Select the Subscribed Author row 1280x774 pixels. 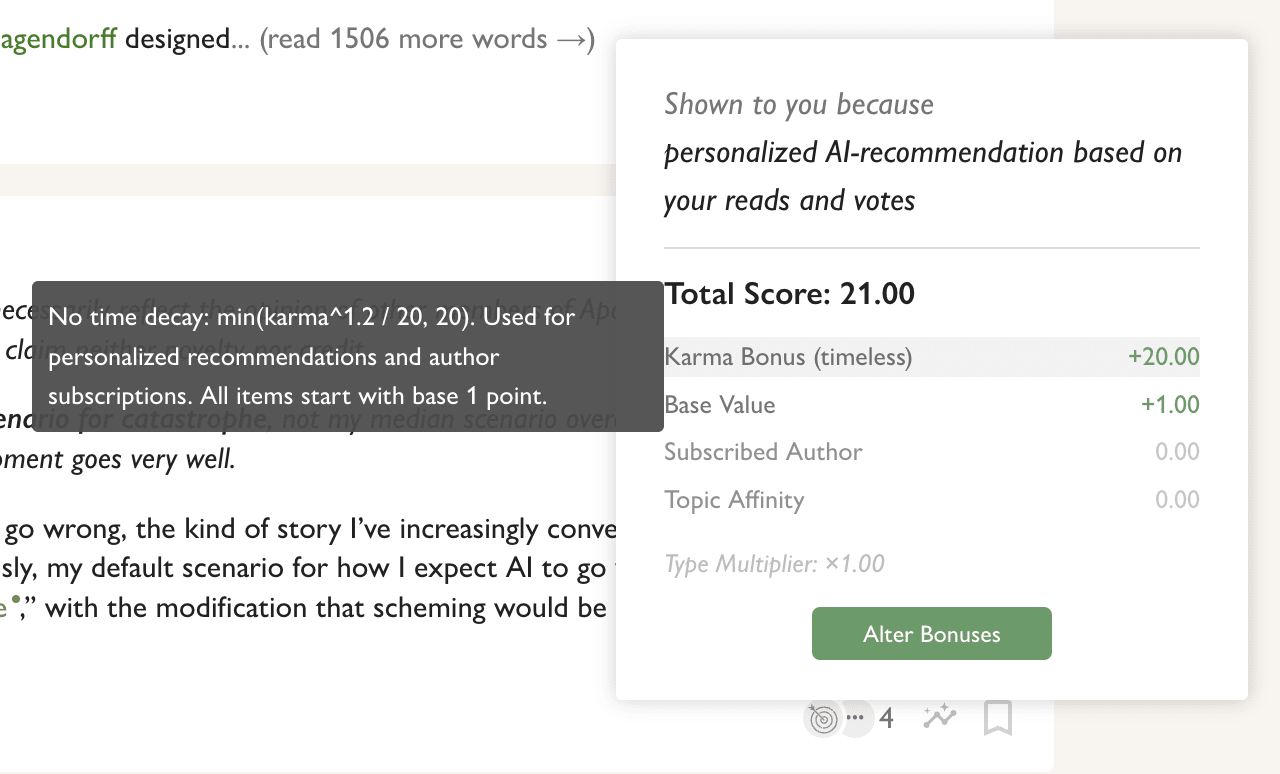[x=763, y=452]
